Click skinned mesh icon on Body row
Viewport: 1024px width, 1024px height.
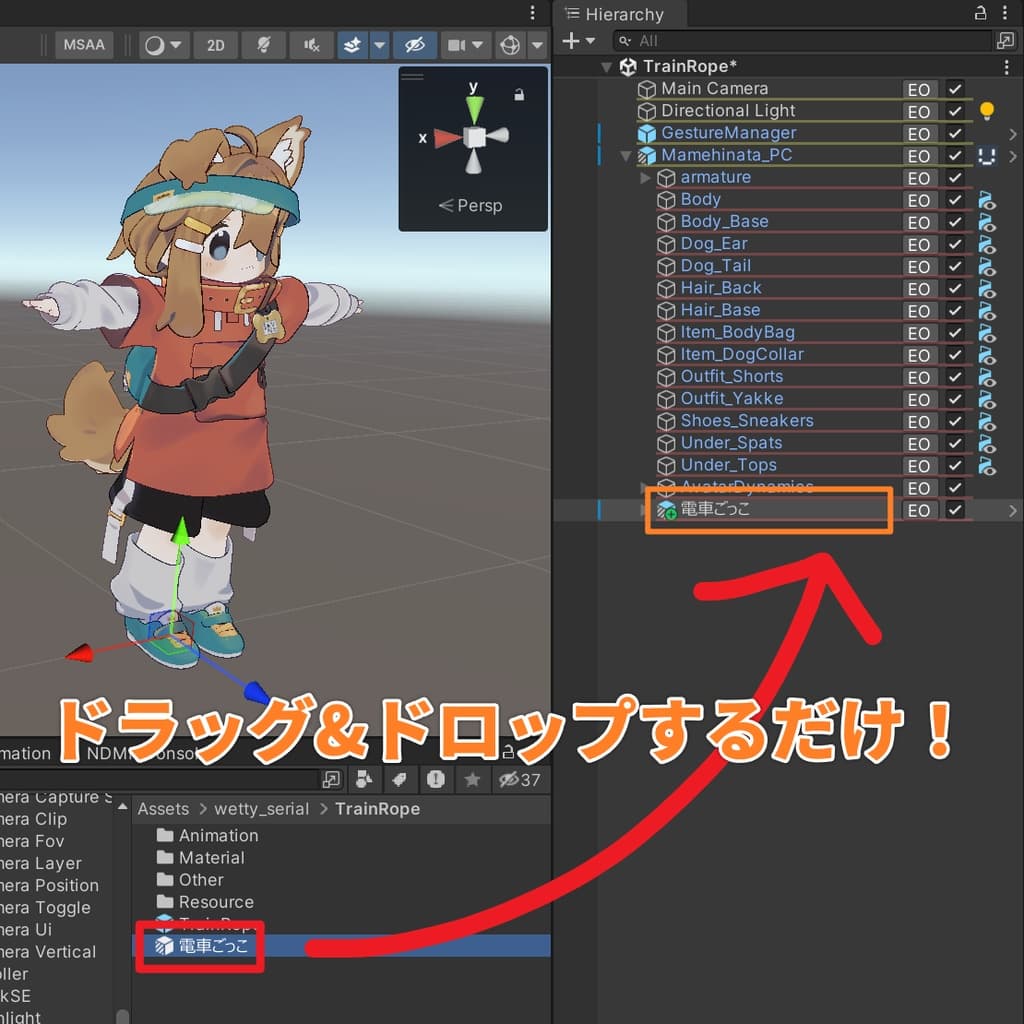(x=987, y=200)
